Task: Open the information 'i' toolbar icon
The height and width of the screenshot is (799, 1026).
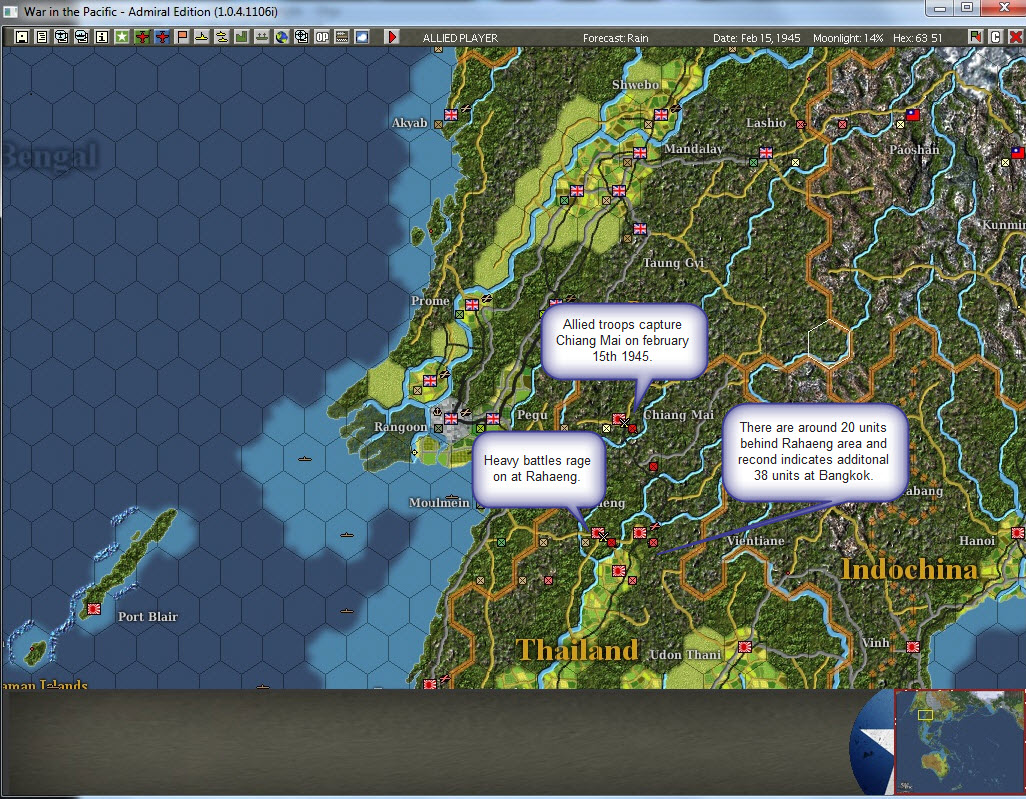Action: click(101, 37)
